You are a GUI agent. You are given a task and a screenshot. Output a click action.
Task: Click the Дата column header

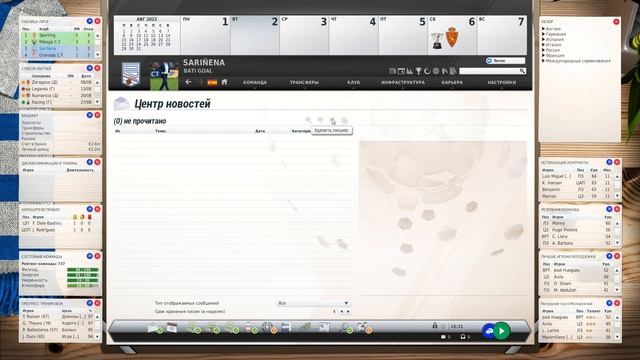tap(260, 131)
